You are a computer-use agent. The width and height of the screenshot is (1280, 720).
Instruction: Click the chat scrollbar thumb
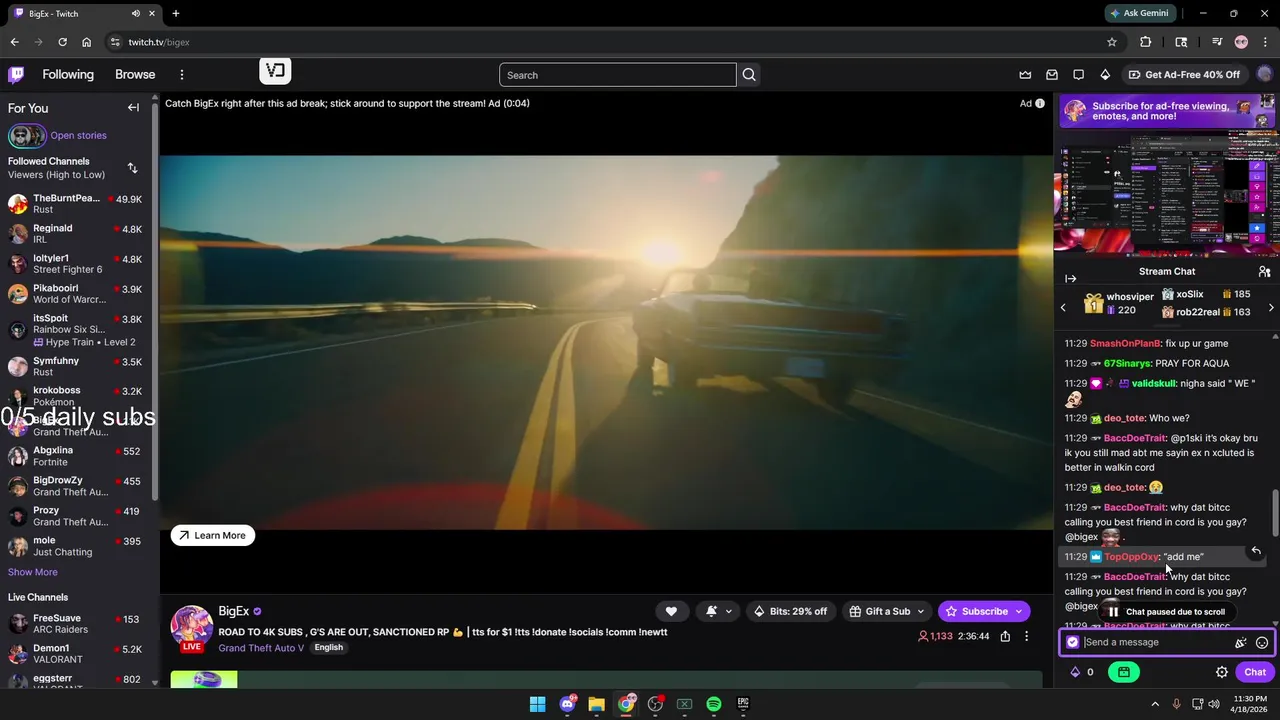[1274, 514]
